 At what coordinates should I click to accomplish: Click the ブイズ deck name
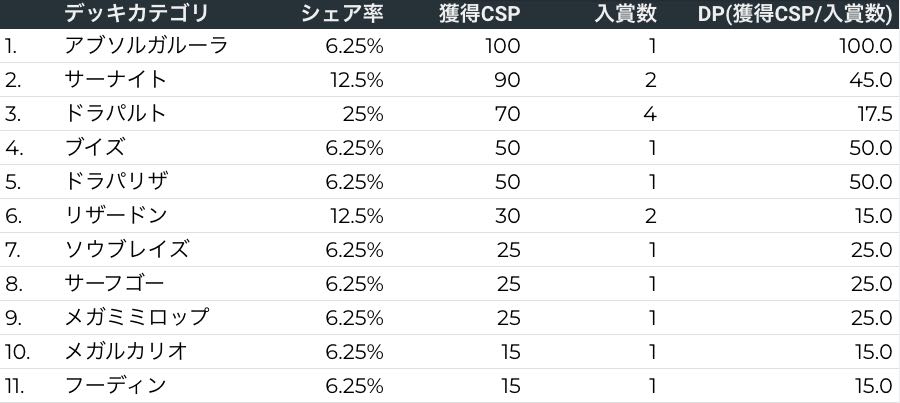[94, 148]
